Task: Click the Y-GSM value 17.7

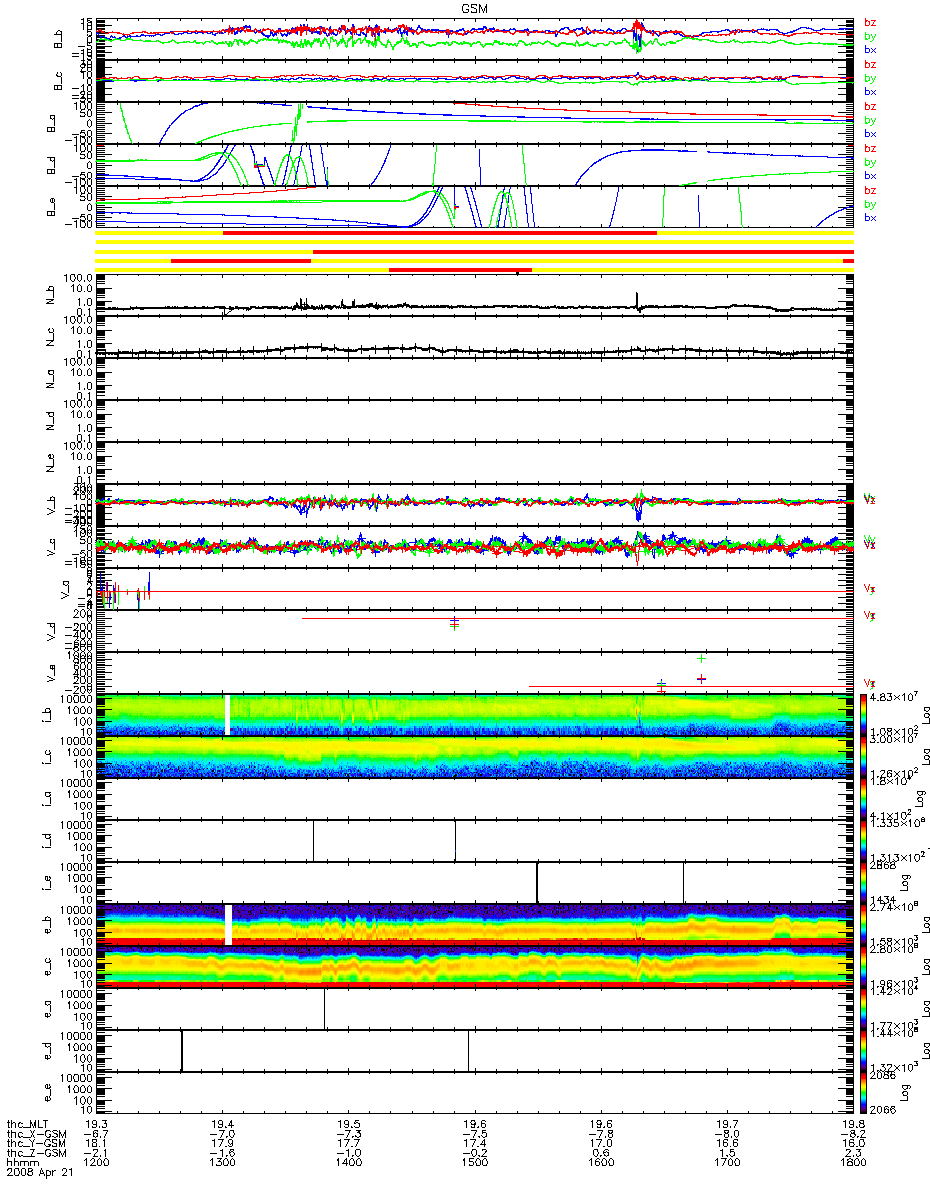Action: coord(348,1143)
